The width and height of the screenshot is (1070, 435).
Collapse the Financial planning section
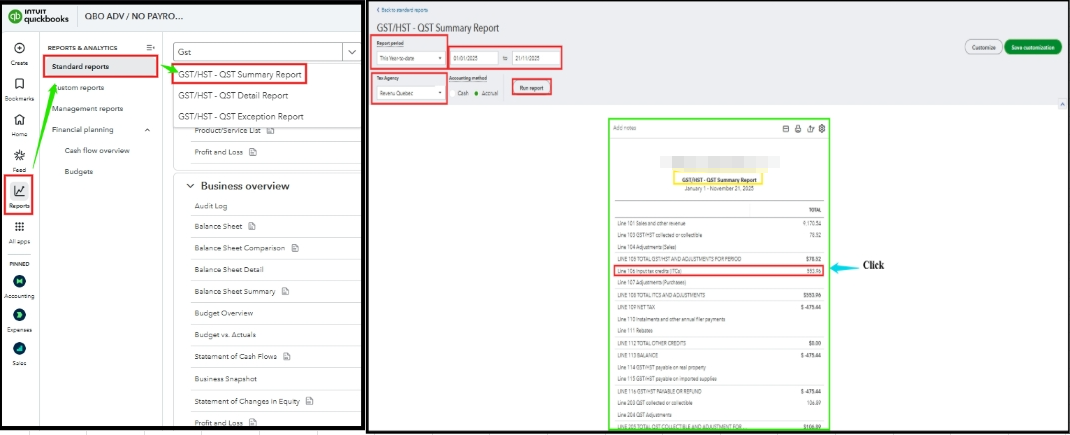147,130
